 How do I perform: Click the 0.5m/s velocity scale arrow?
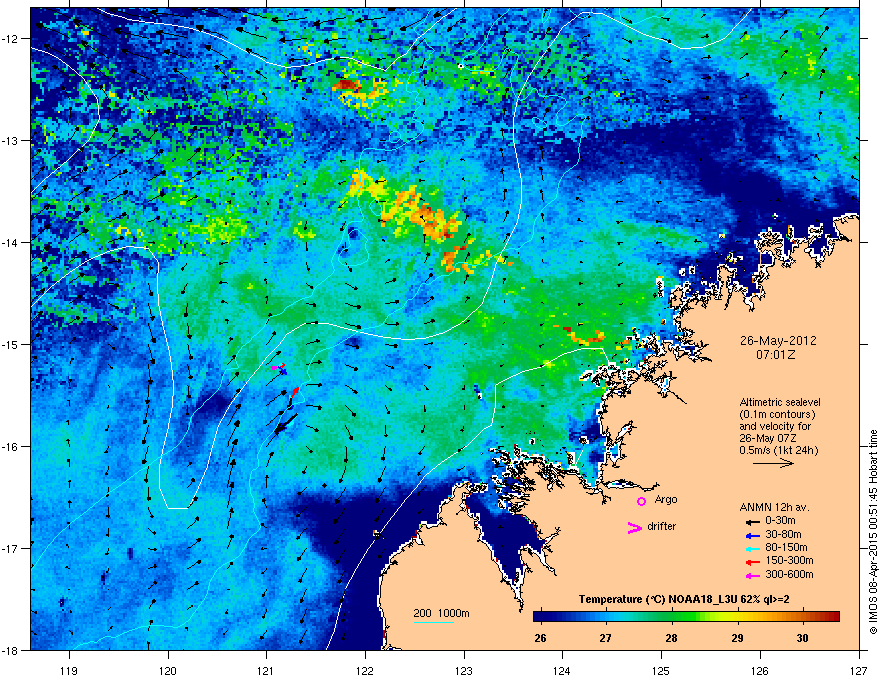tap(773, 463)
